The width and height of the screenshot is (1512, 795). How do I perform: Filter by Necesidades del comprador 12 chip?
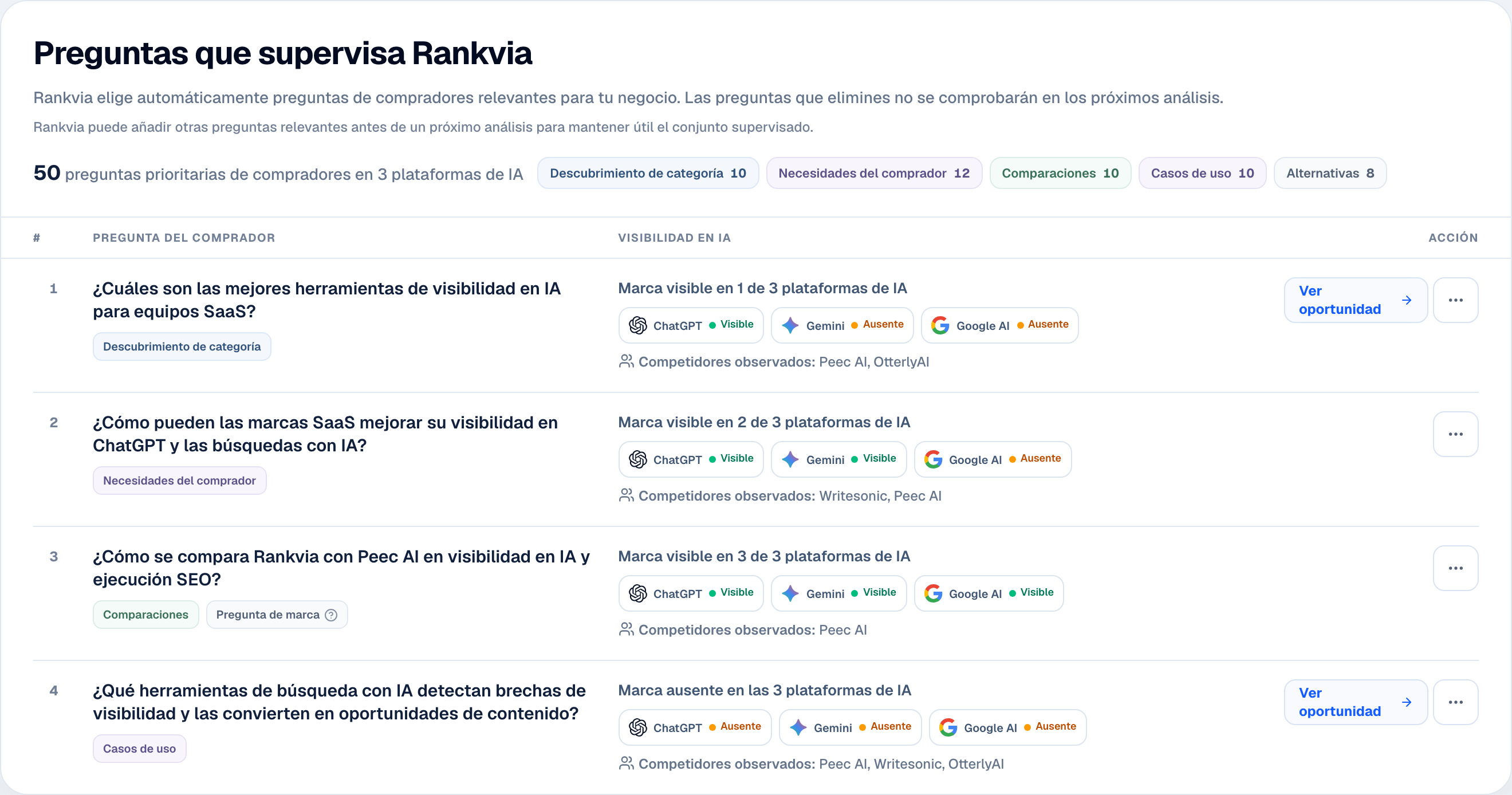(x=874, y=173)
